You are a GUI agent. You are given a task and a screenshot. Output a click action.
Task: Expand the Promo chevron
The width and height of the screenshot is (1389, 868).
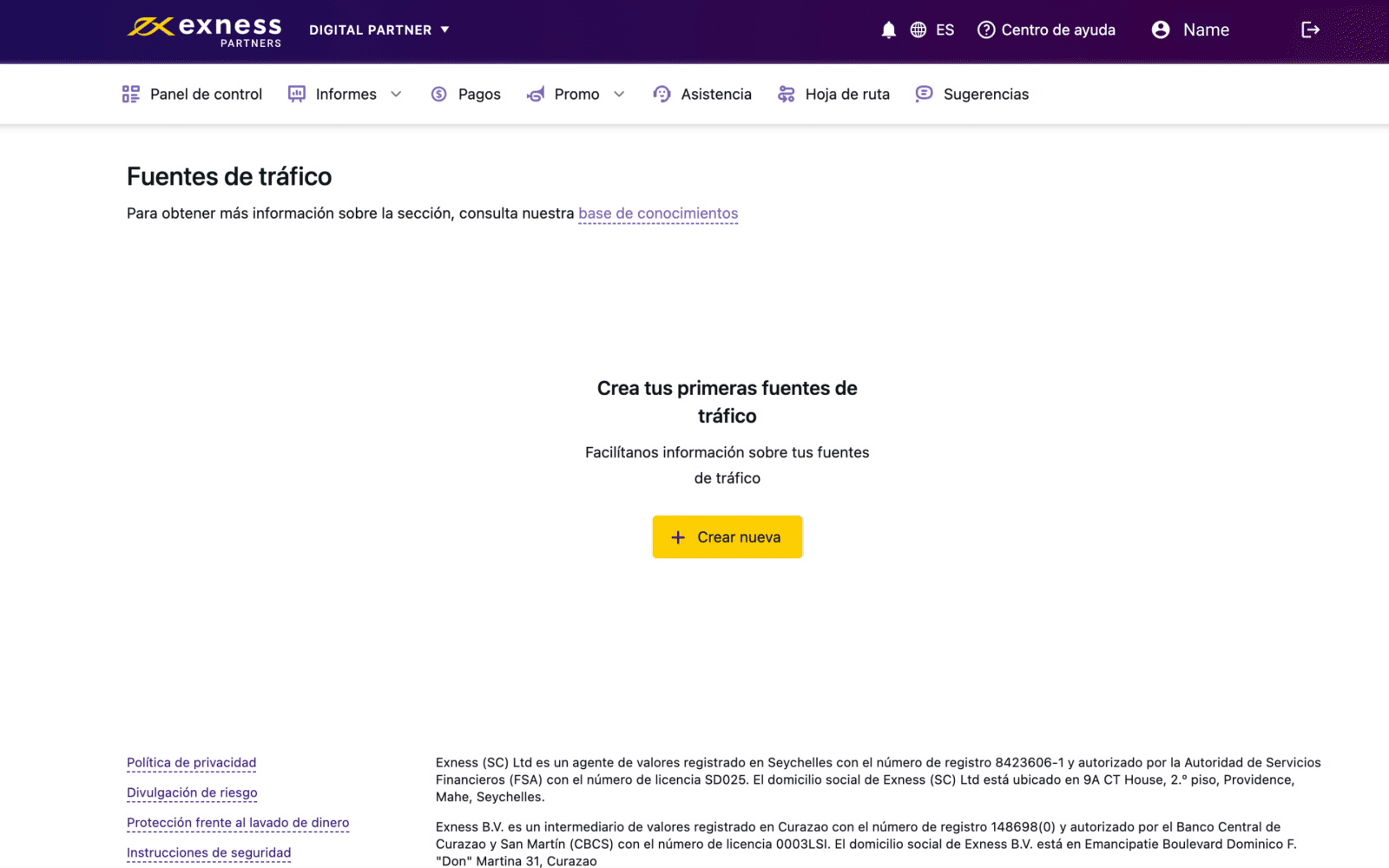point(619,94)
